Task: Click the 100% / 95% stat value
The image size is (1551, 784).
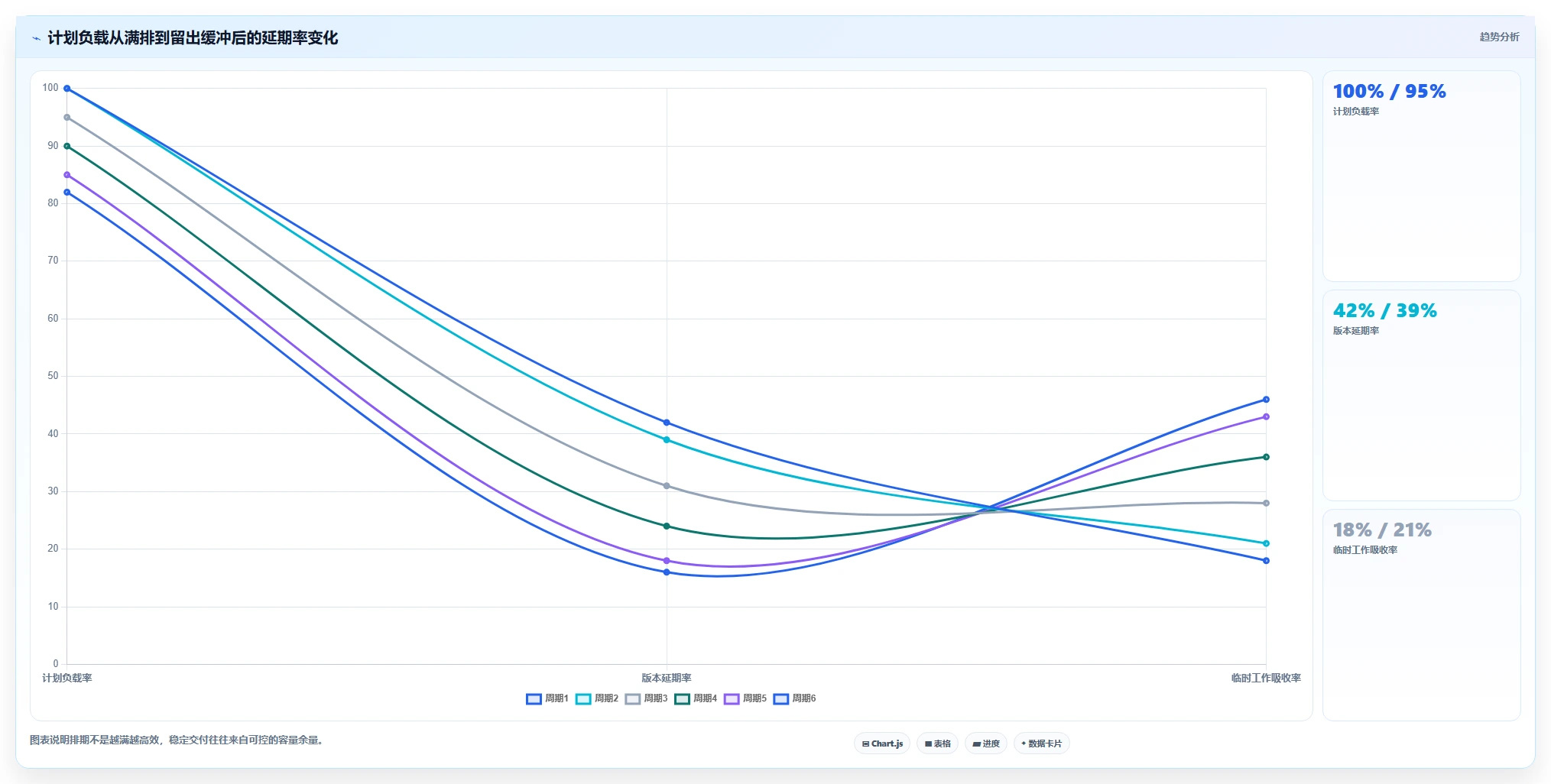Action: point(1389,91)
